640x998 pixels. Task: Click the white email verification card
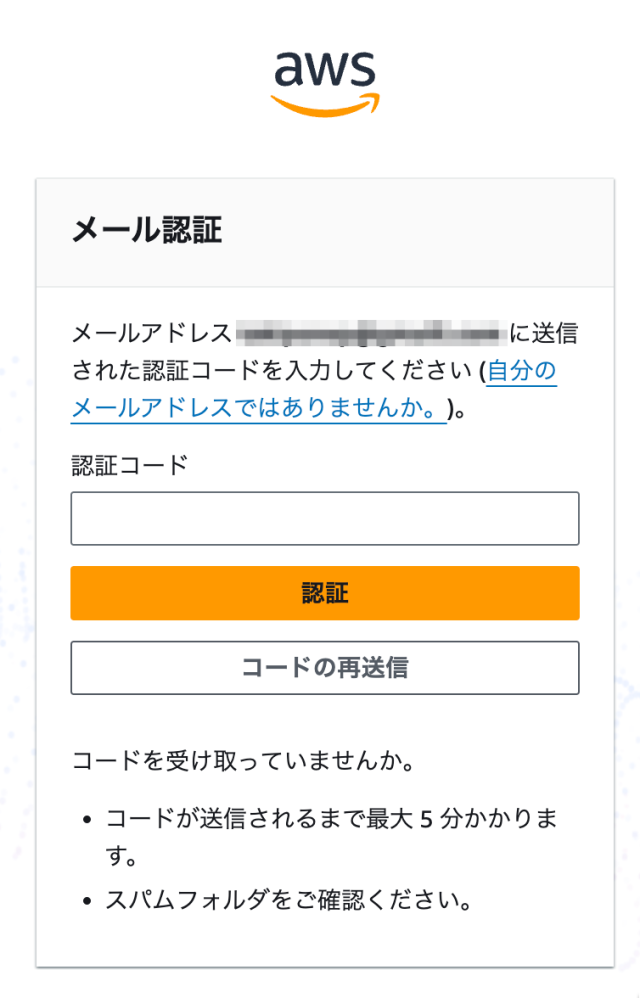click(x=325, y=560)
